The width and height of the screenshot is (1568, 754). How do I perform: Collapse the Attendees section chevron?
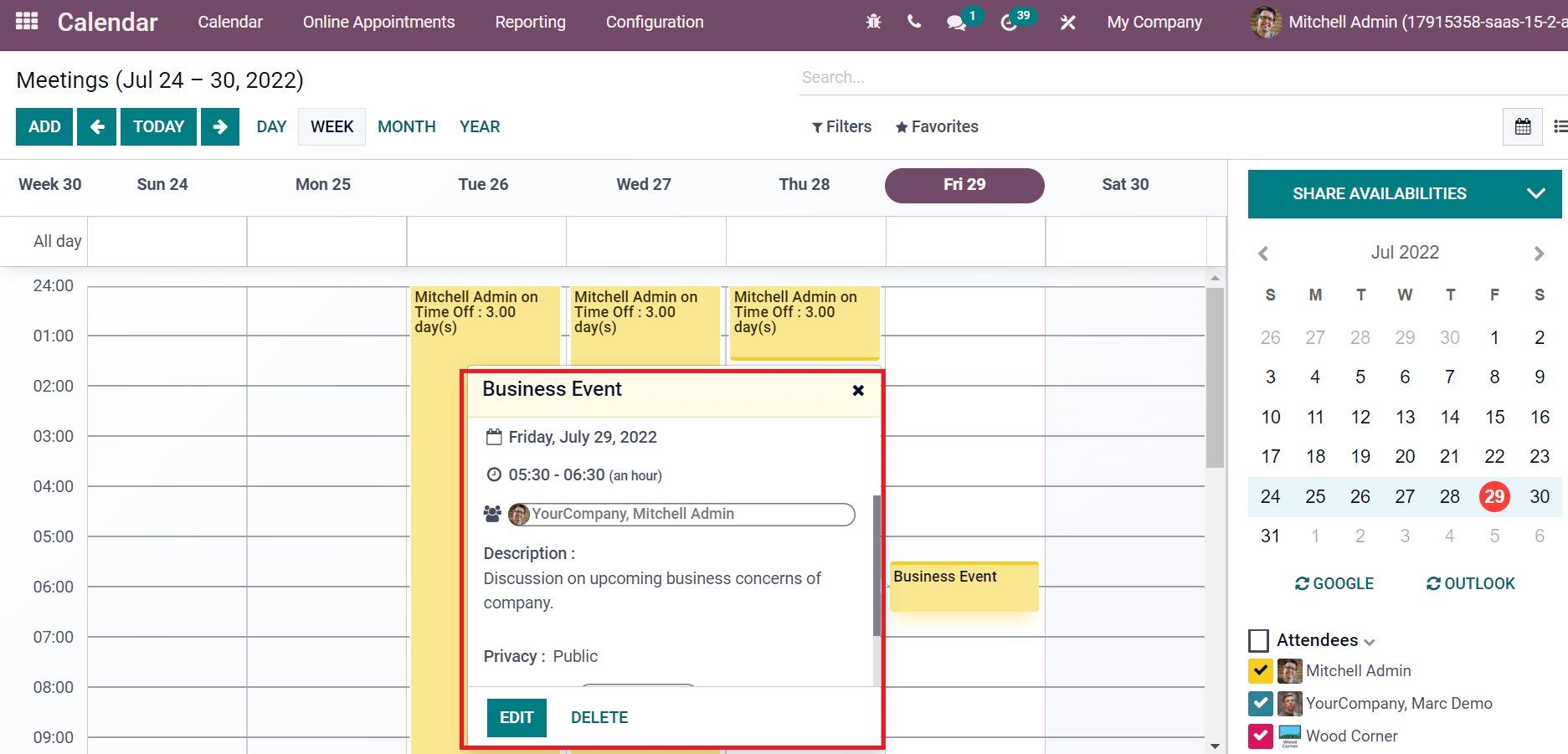coord(1370,643)
